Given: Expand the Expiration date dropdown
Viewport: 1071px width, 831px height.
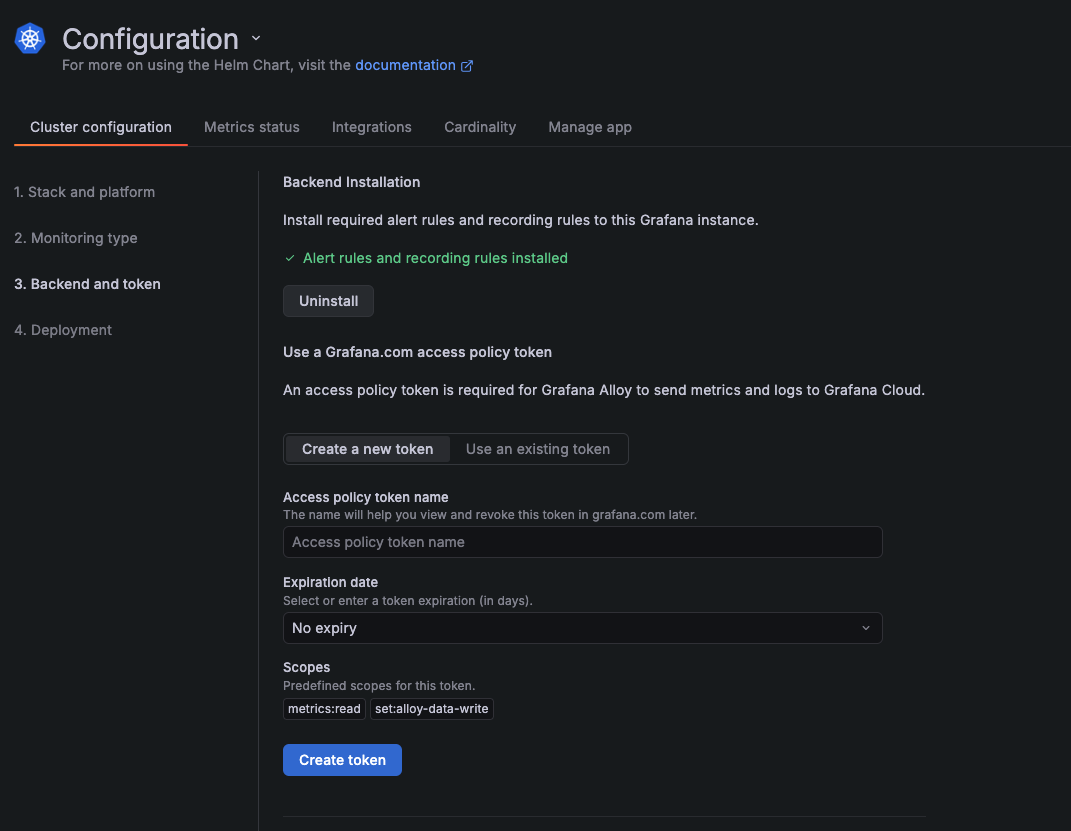Looking at the screenshot, I should [582, 628].
